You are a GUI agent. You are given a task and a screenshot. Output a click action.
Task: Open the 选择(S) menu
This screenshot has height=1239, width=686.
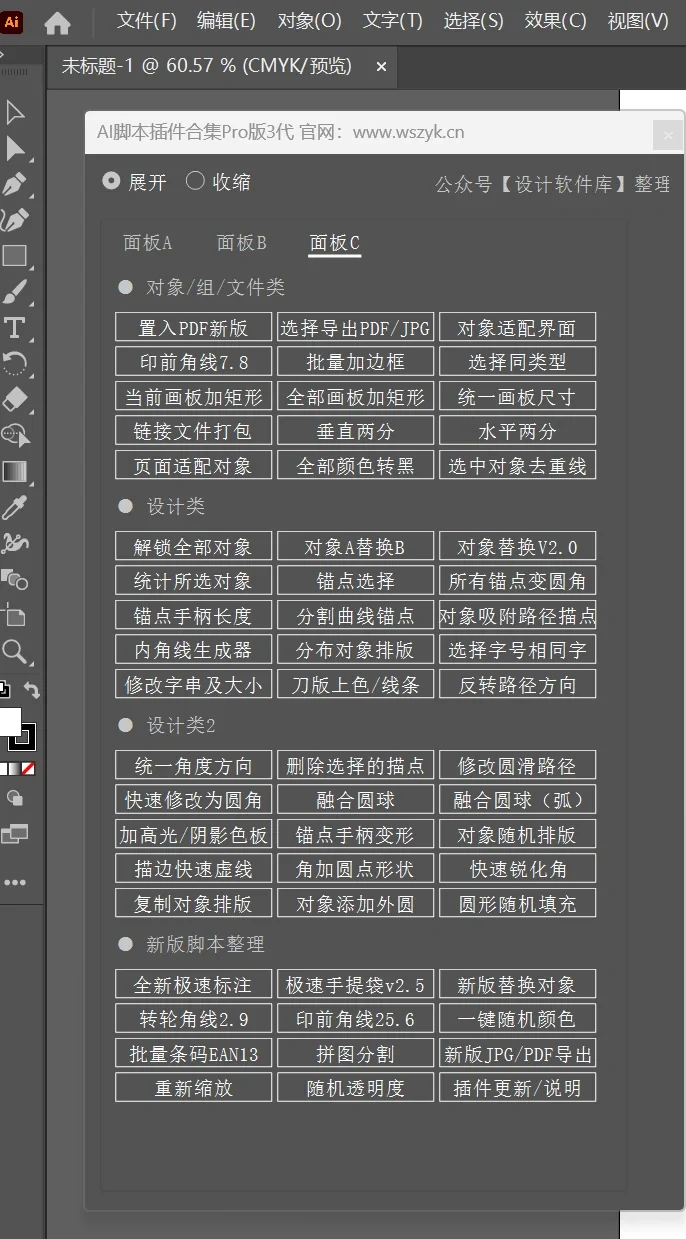tap(474, 21)
